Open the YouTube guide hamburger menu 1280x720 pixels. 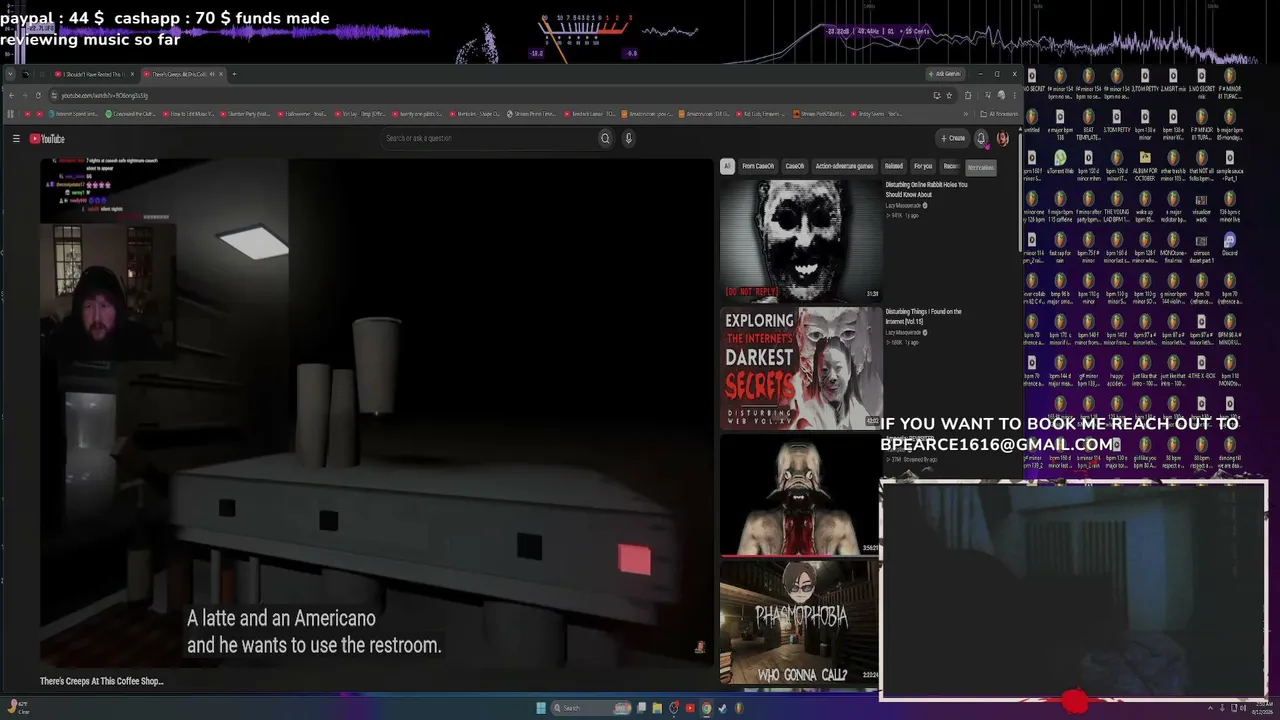16,139
